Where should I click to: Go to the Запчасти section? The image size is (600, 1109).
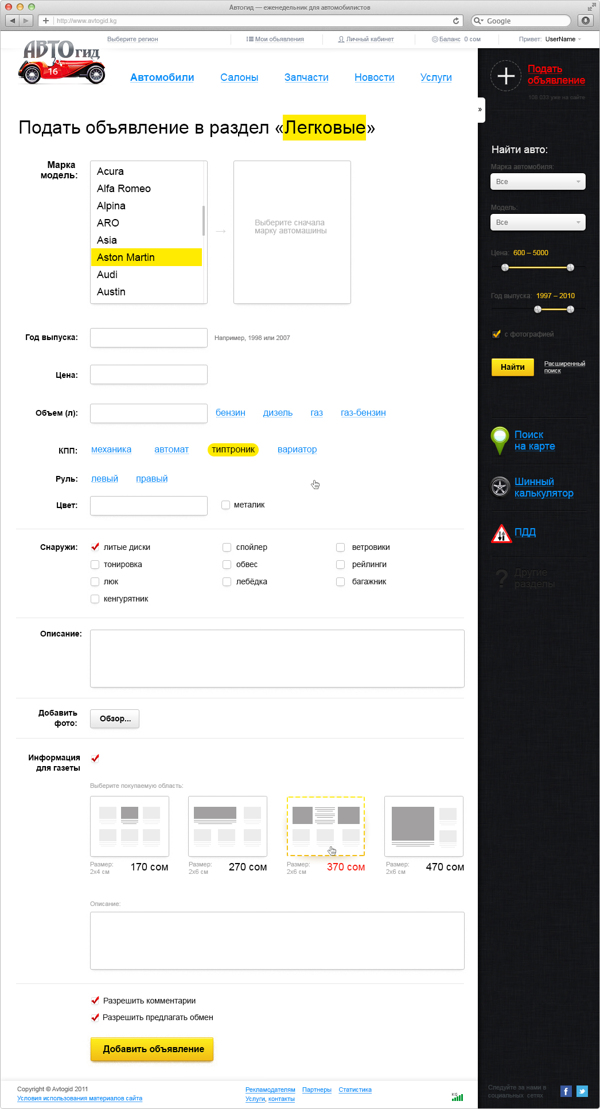306,77
